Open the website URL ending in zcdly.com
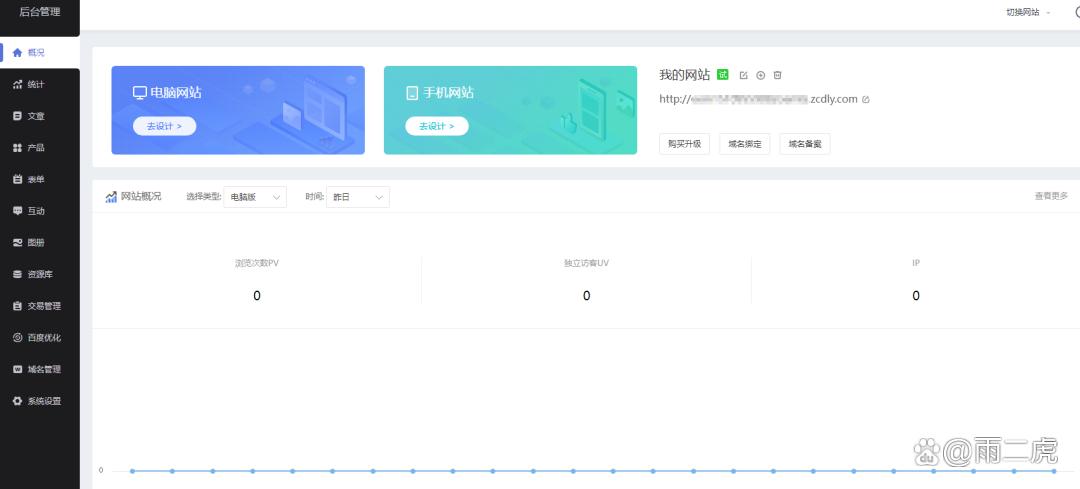 (x=758, y=99)
